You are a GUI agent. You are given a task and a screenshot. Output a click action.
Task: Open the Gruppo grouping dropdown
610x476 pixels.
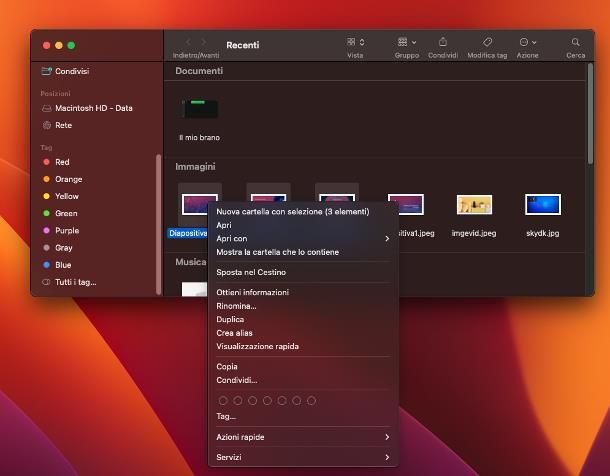pyautogui.click(x=407, y=42)
